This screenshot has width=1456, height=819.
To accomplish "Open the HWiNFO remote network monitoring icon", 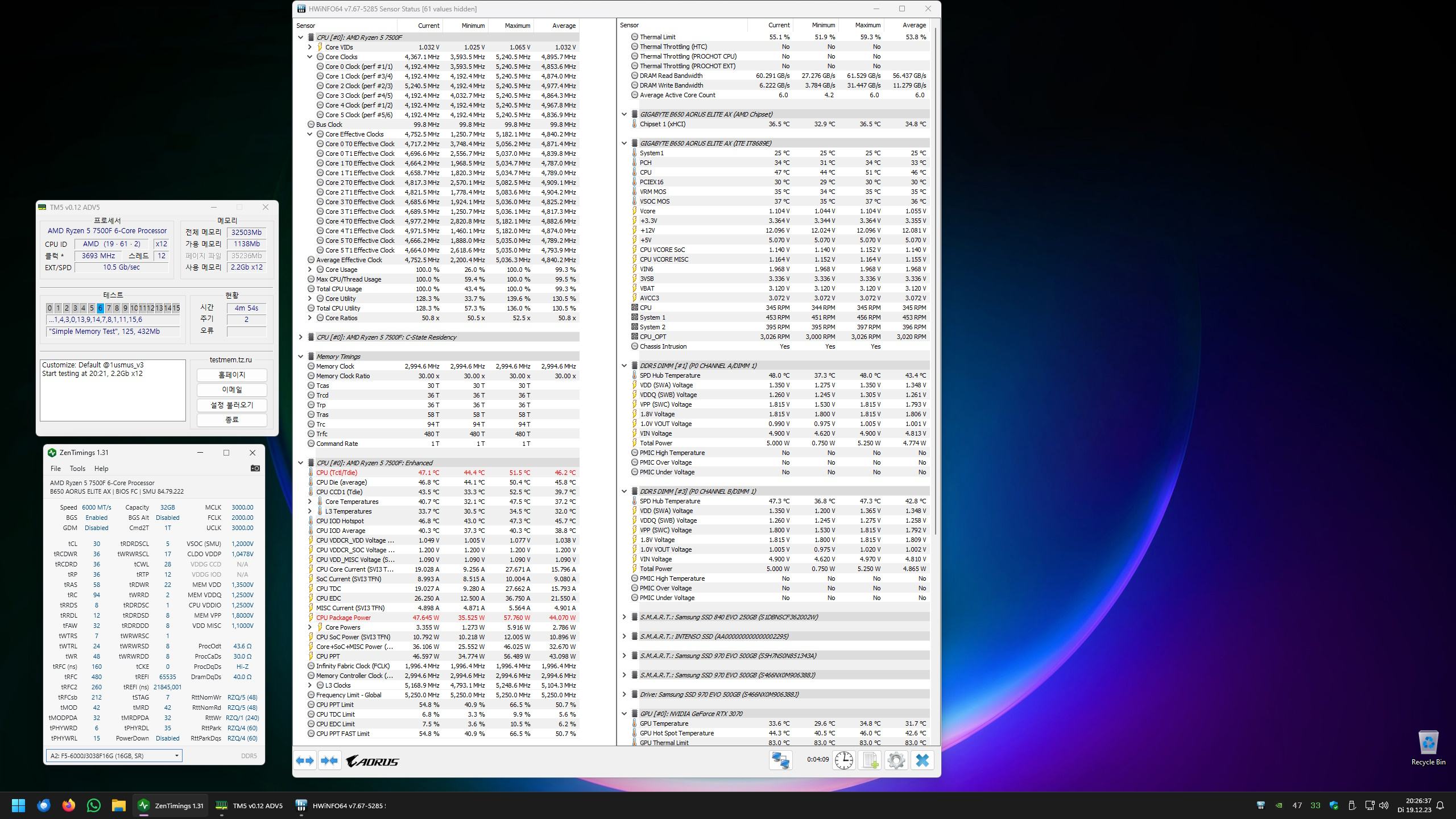I will pos(780,760).
